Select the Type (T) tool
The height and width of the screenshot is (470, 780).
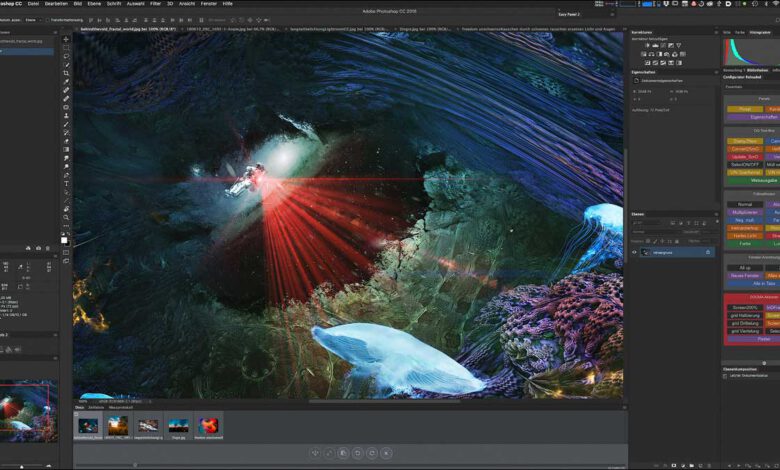(67, 183)
